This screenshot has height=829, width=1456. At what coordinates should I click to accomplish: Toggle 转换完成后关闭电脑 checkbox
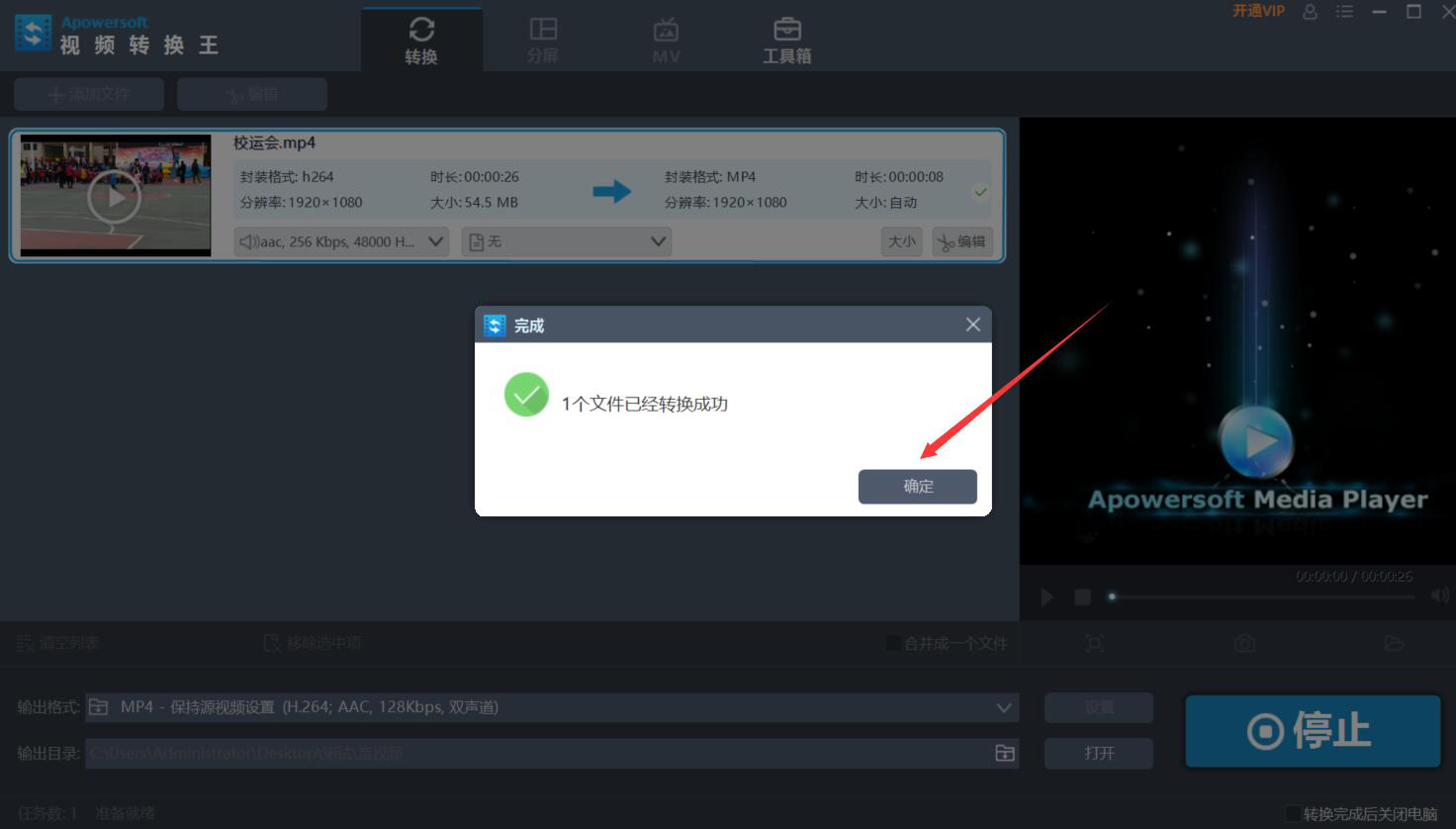(x=1293, y=814)
